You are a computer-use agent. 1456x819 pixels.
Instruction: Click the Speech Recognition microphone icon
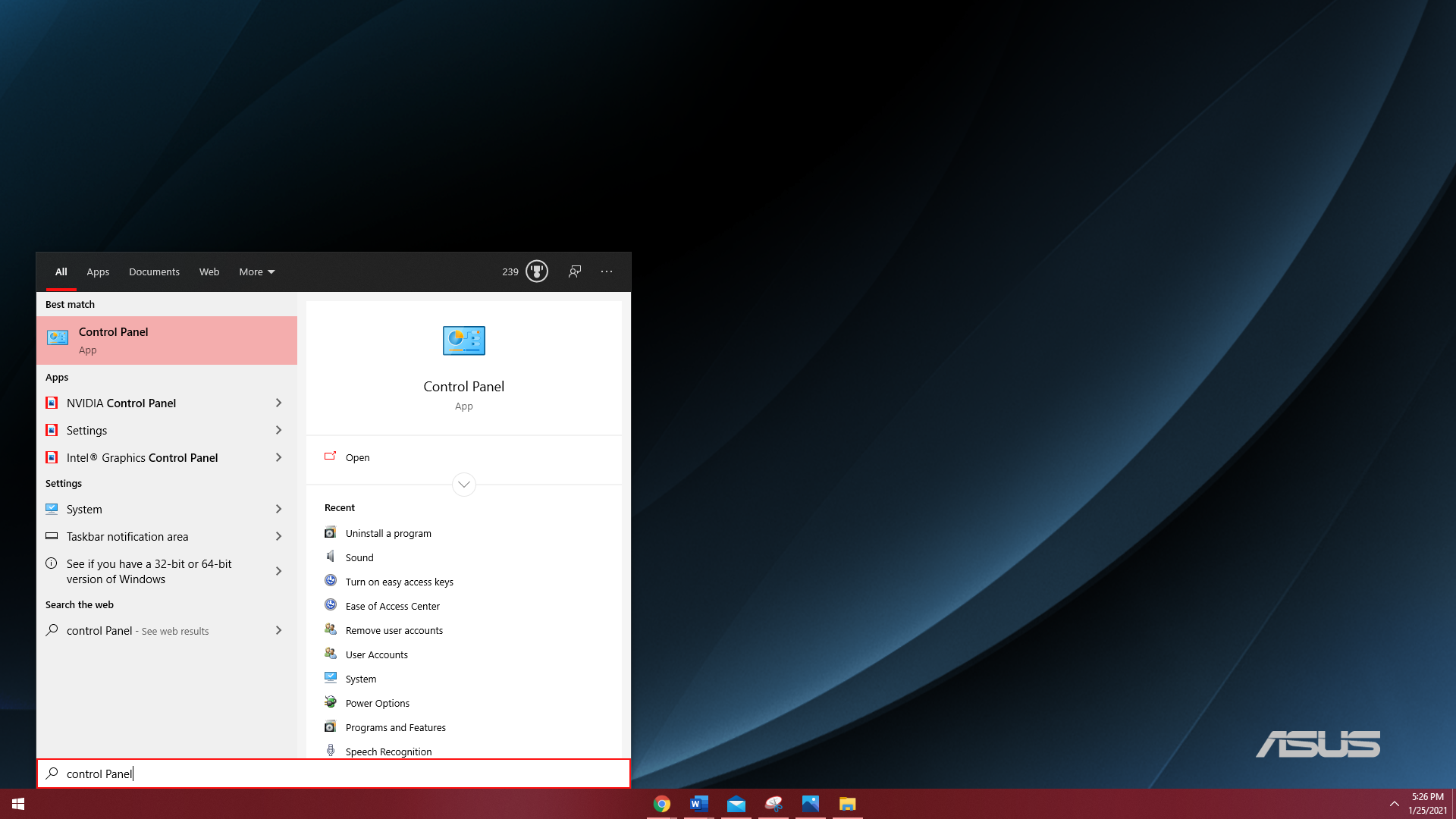click(331, 751)
